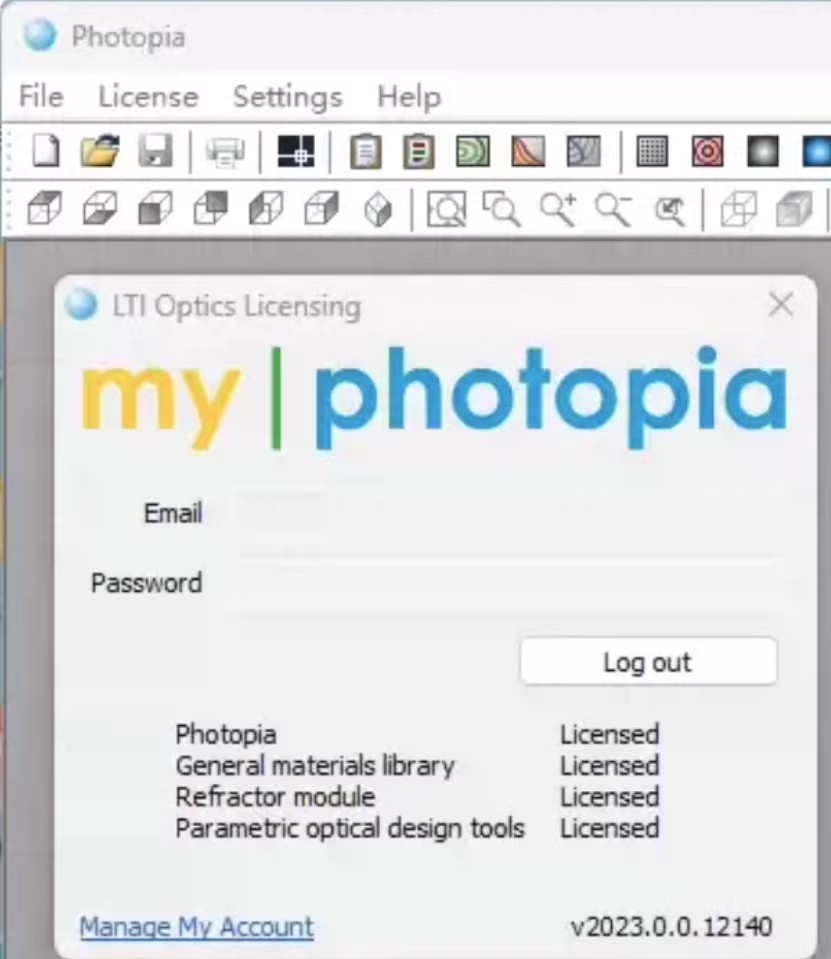The height and width of the screenshot is (959, 831).
Task: Click the red concentric target icon
Action: coord(707,151)
